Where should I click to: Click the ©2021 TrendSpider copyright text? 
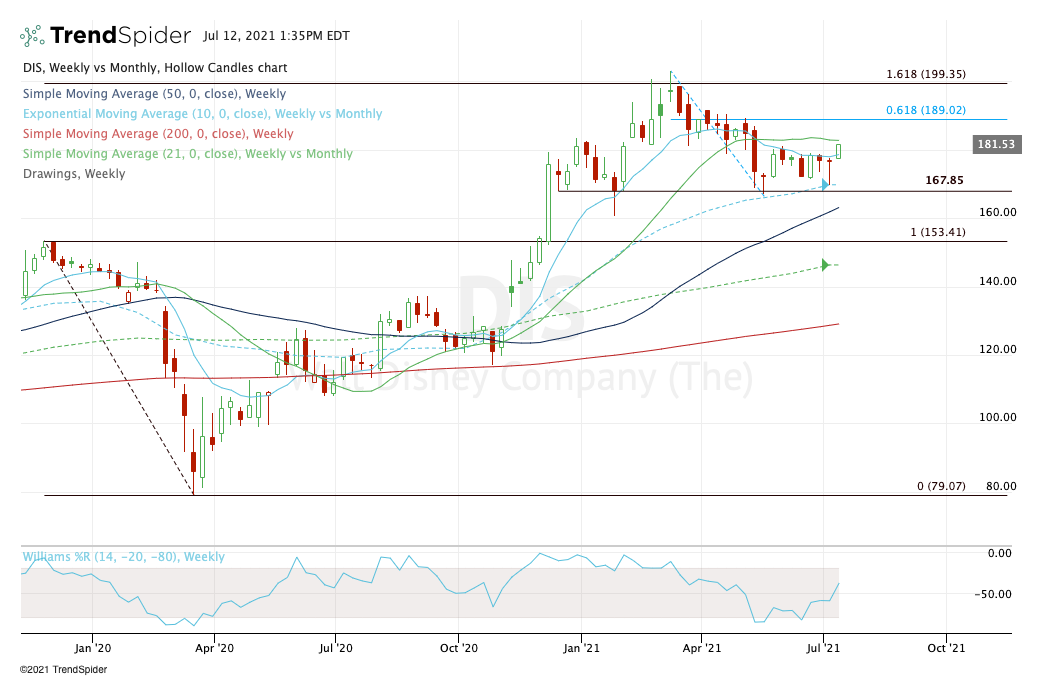coord(63,670)
